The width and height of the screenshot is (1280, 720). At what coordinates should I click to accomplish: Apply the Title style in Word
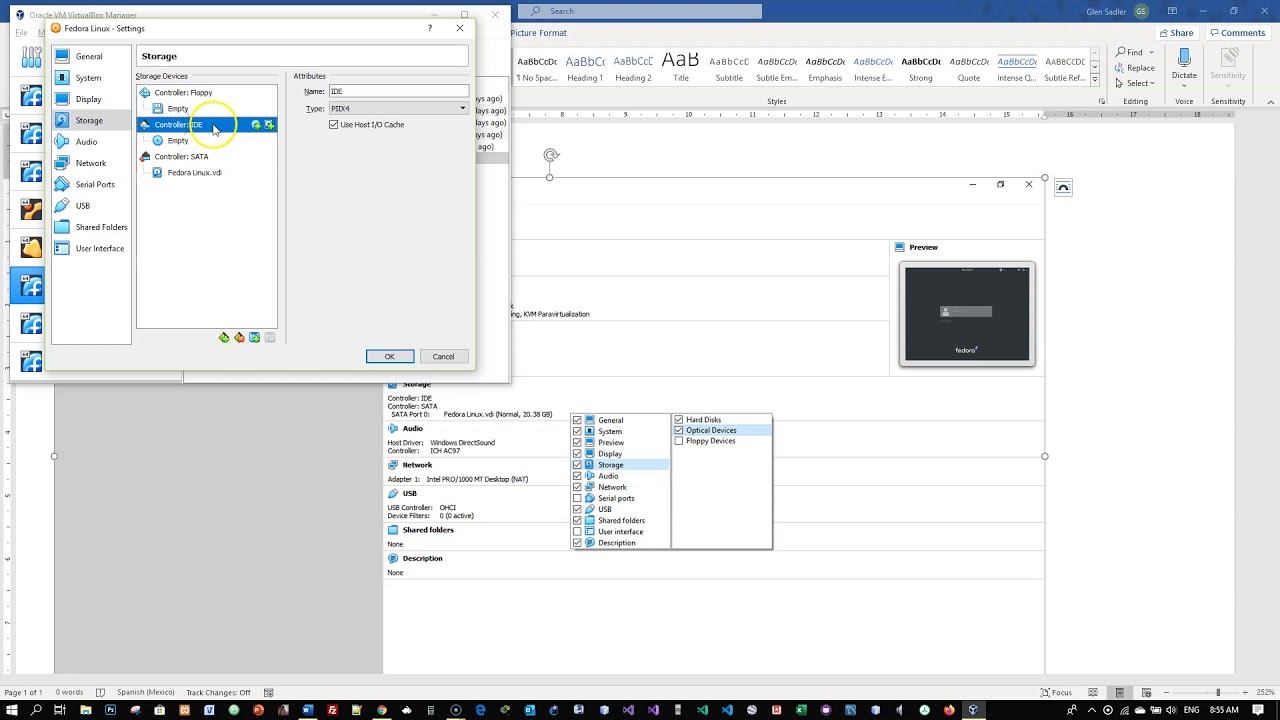(x=681, y=67)
